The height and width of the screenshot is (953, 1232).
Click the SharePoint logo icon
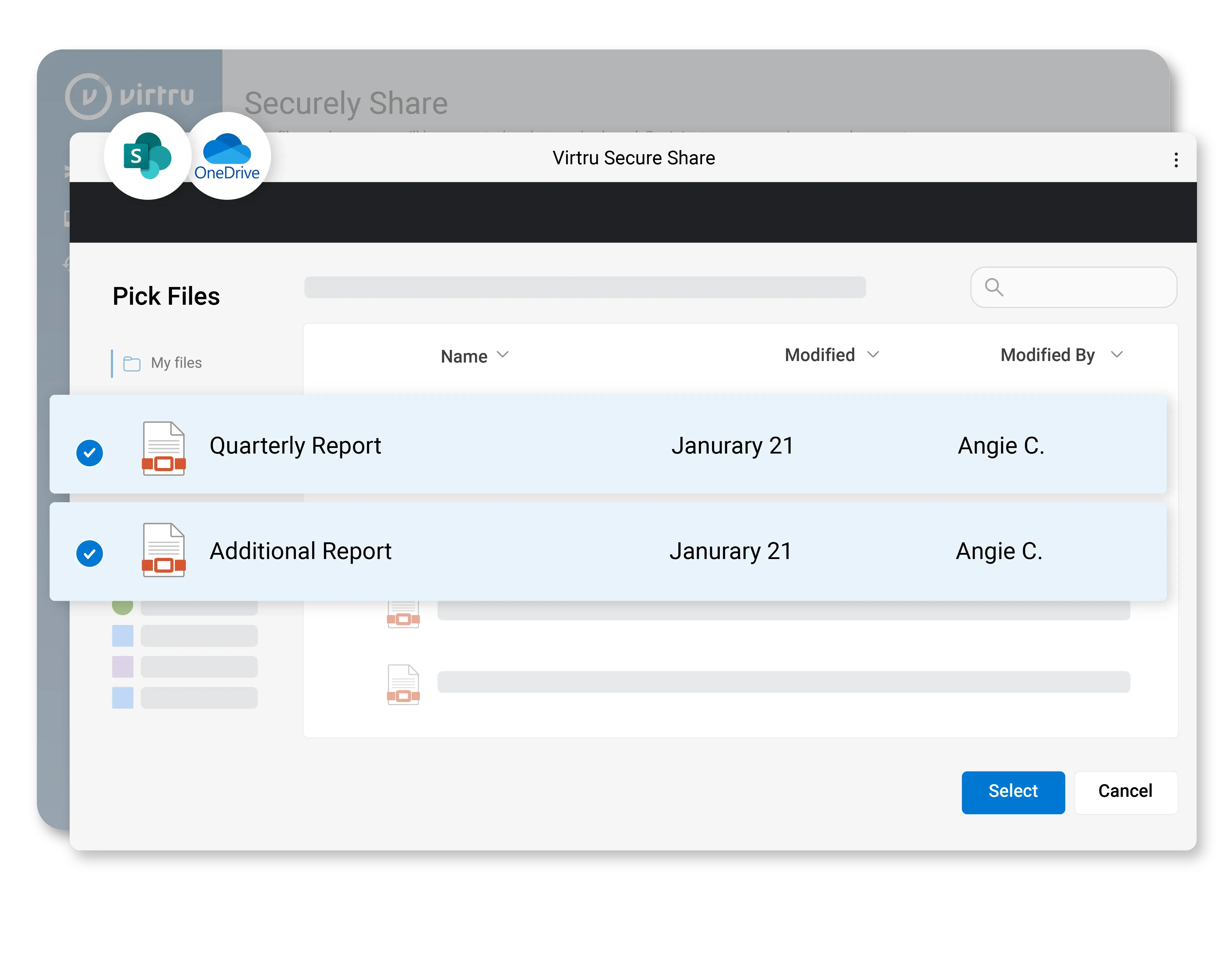147,156
